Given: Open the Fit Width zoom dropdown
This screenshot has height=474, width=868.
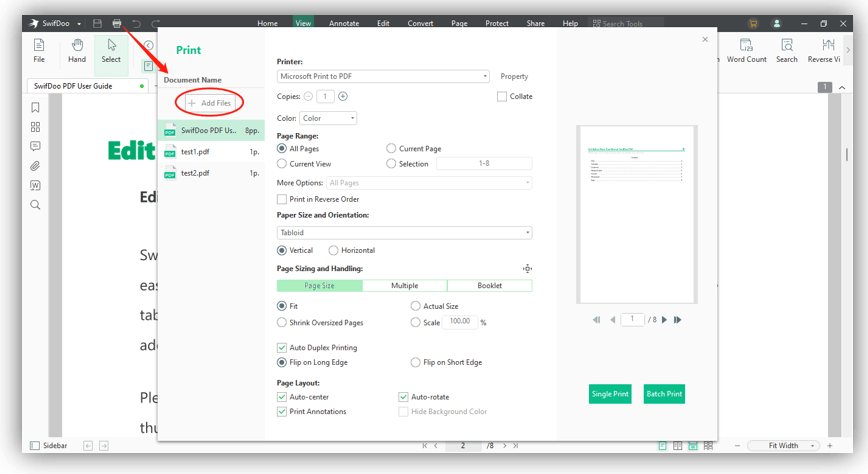Looking at the screenshot, I should [x=783, y=446].
